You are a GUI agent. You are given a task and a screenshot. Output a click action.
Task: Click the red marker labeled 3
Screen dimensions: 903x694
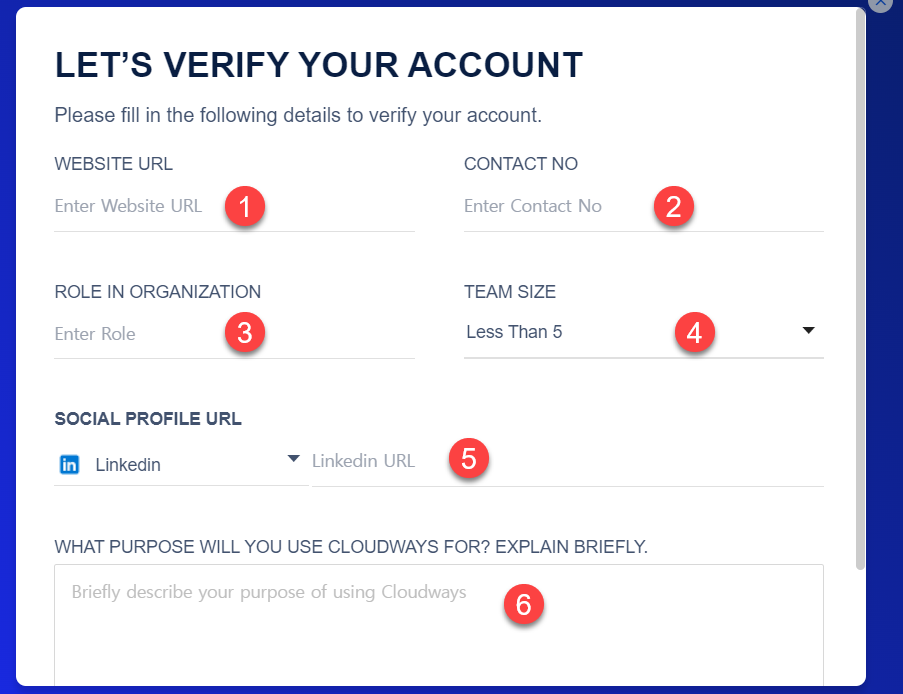click(245, 333)
